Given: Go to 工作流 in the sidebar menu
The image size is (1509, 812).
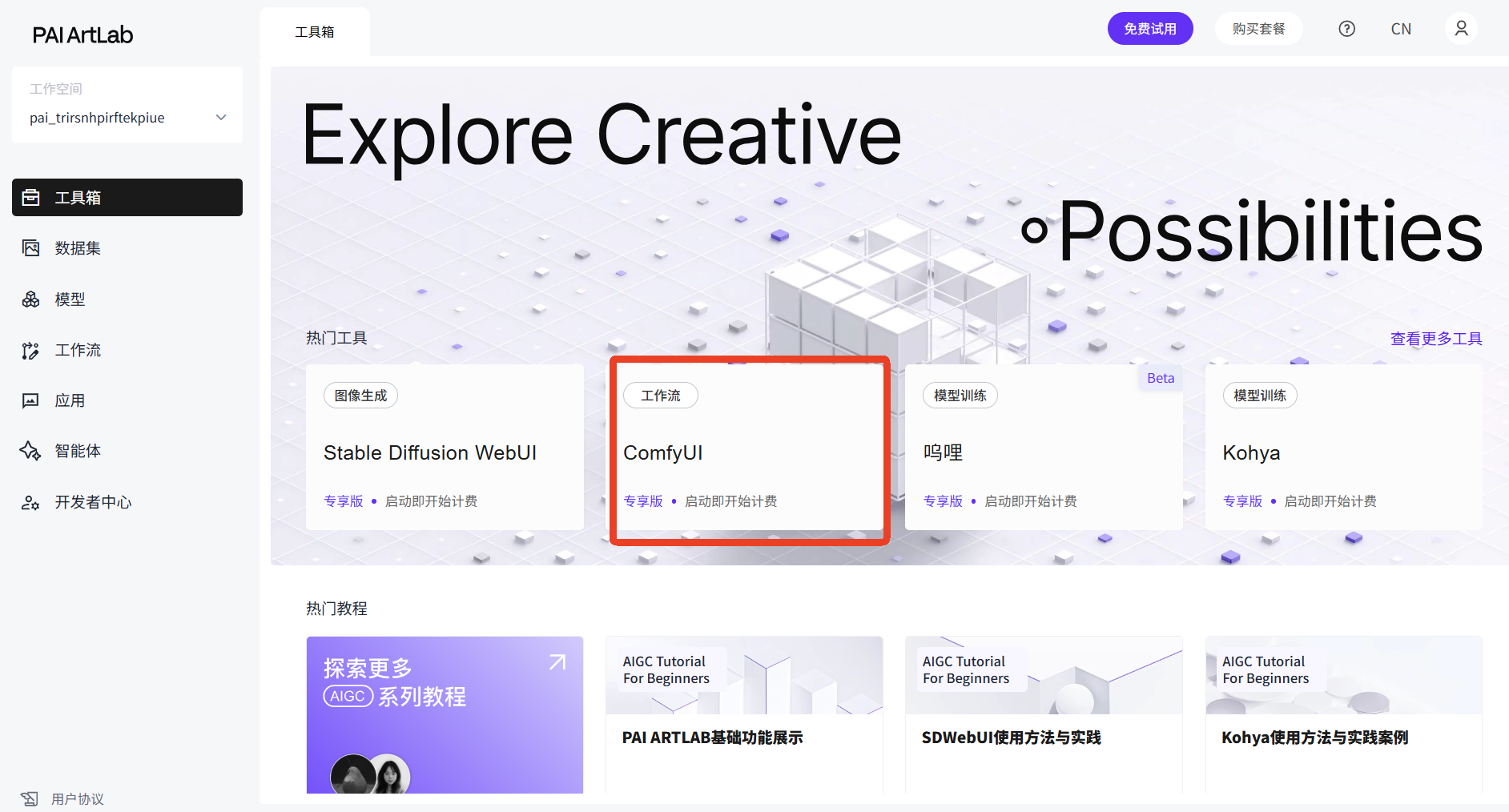Looking at the screenshot, I should tap(78, 350).
